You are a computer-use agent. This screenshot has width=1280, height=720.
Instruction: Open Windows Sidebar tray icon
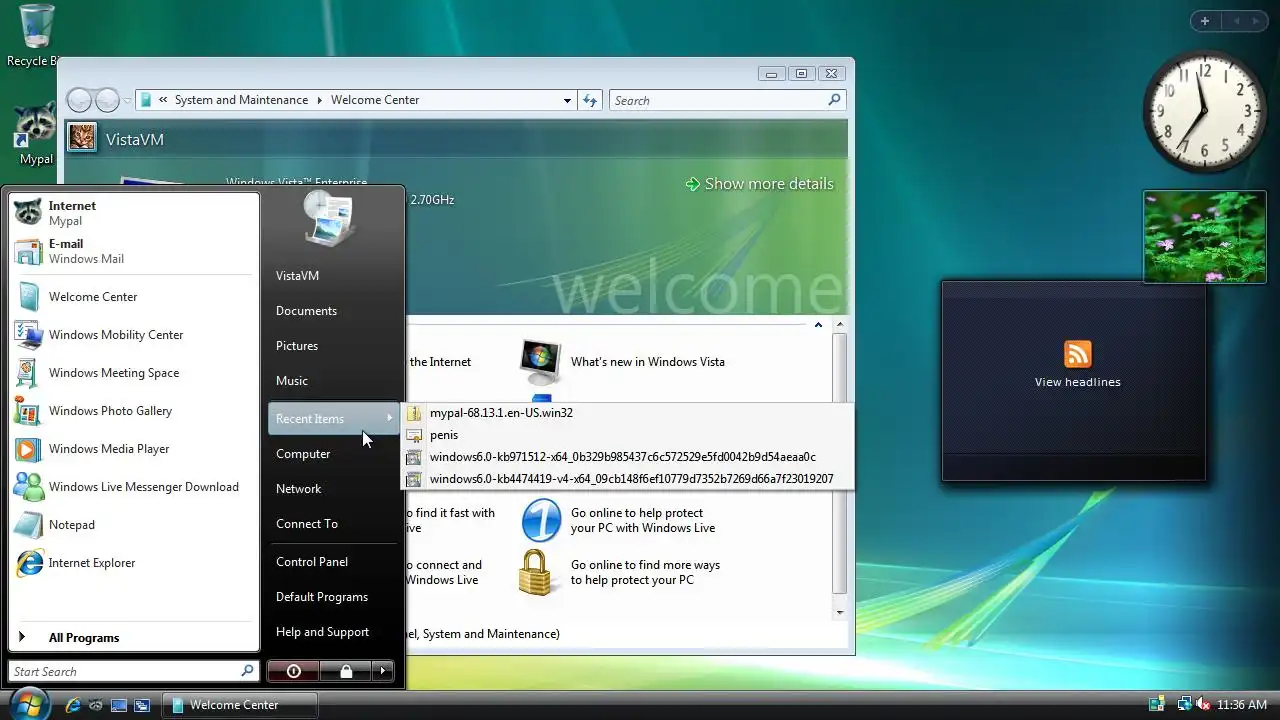pos(1157,705)
